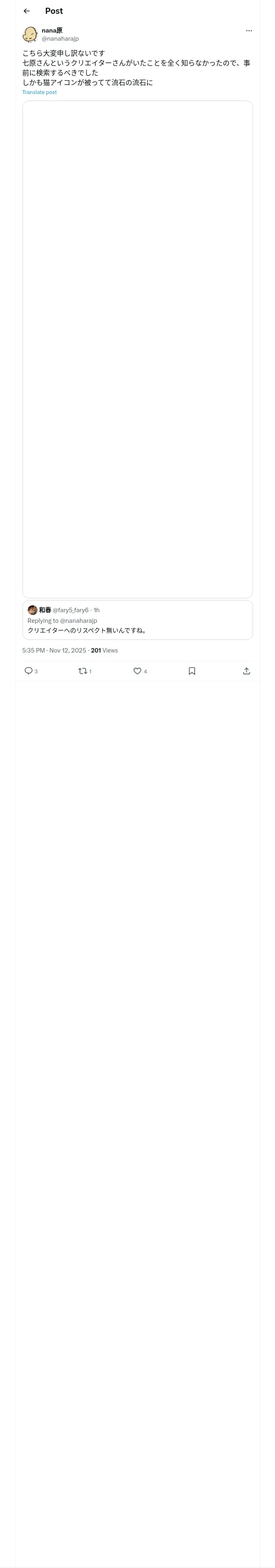Toggle the bookmark icon on this post

(191, 671)
